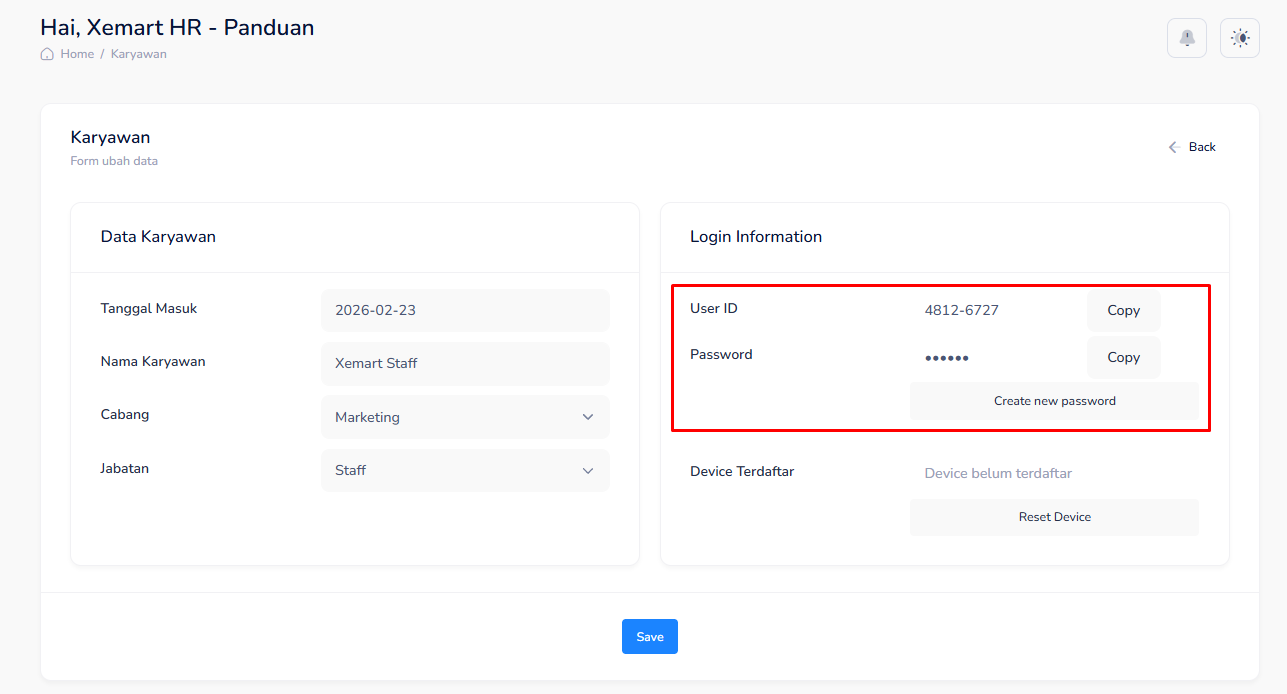
Task: Click the home icon in breadcrumb
Action: (x=47, y=54)
